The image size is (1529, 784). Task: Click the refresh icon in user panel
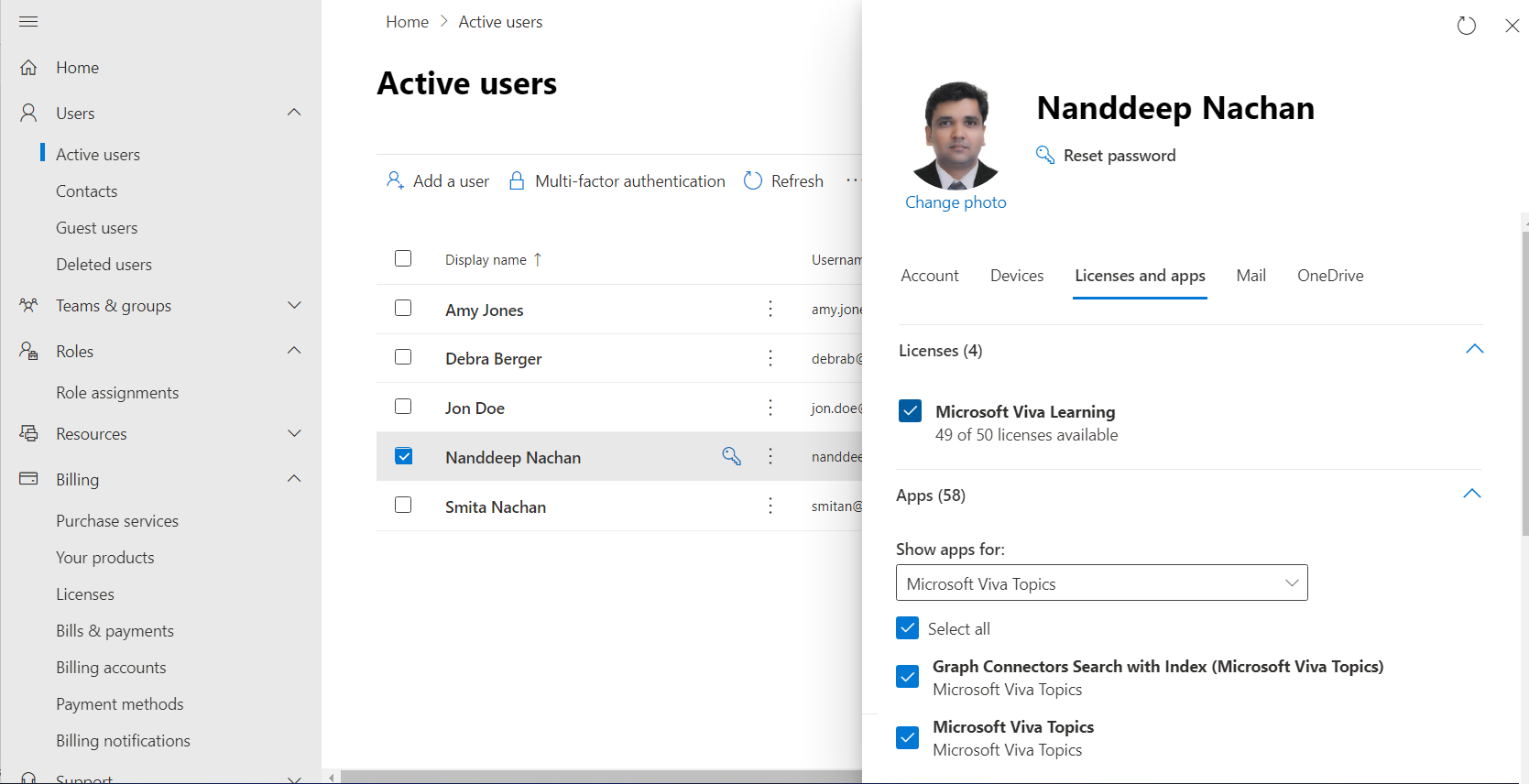coord(1466,26)
